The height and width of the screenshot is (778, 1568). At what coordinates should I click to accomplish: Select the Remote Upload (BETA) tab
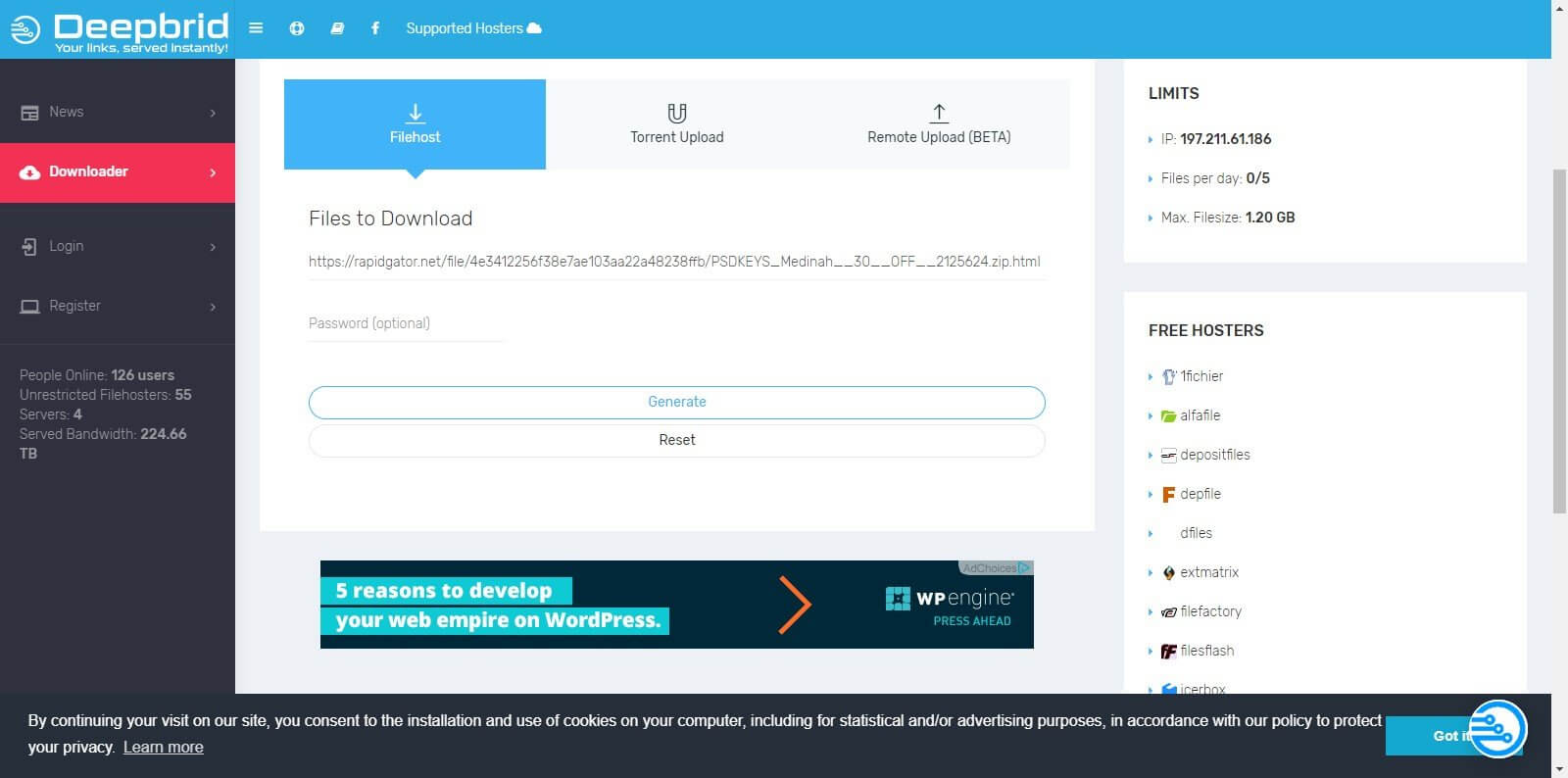pyautogui.click(x=938, y=124)
